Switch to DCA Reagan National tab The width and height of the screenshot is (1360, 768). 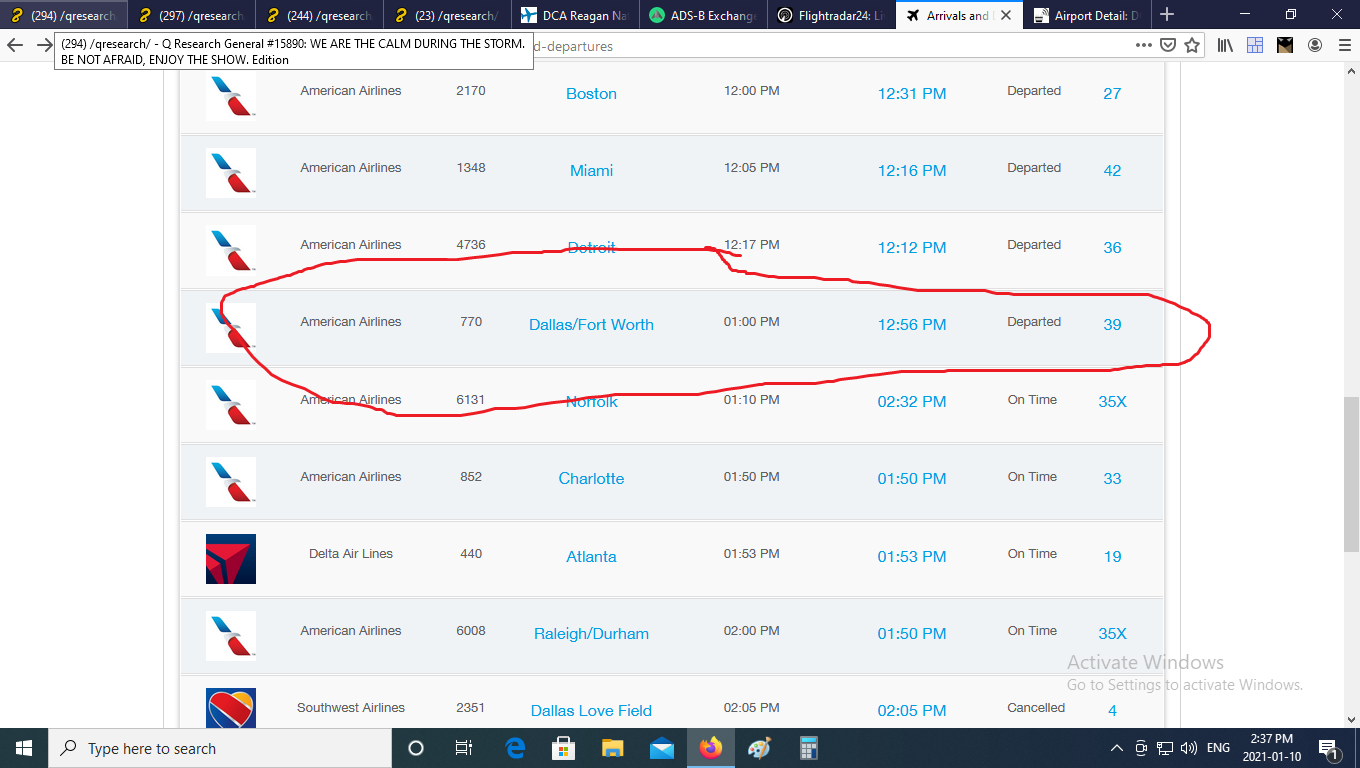coord(576,15)
